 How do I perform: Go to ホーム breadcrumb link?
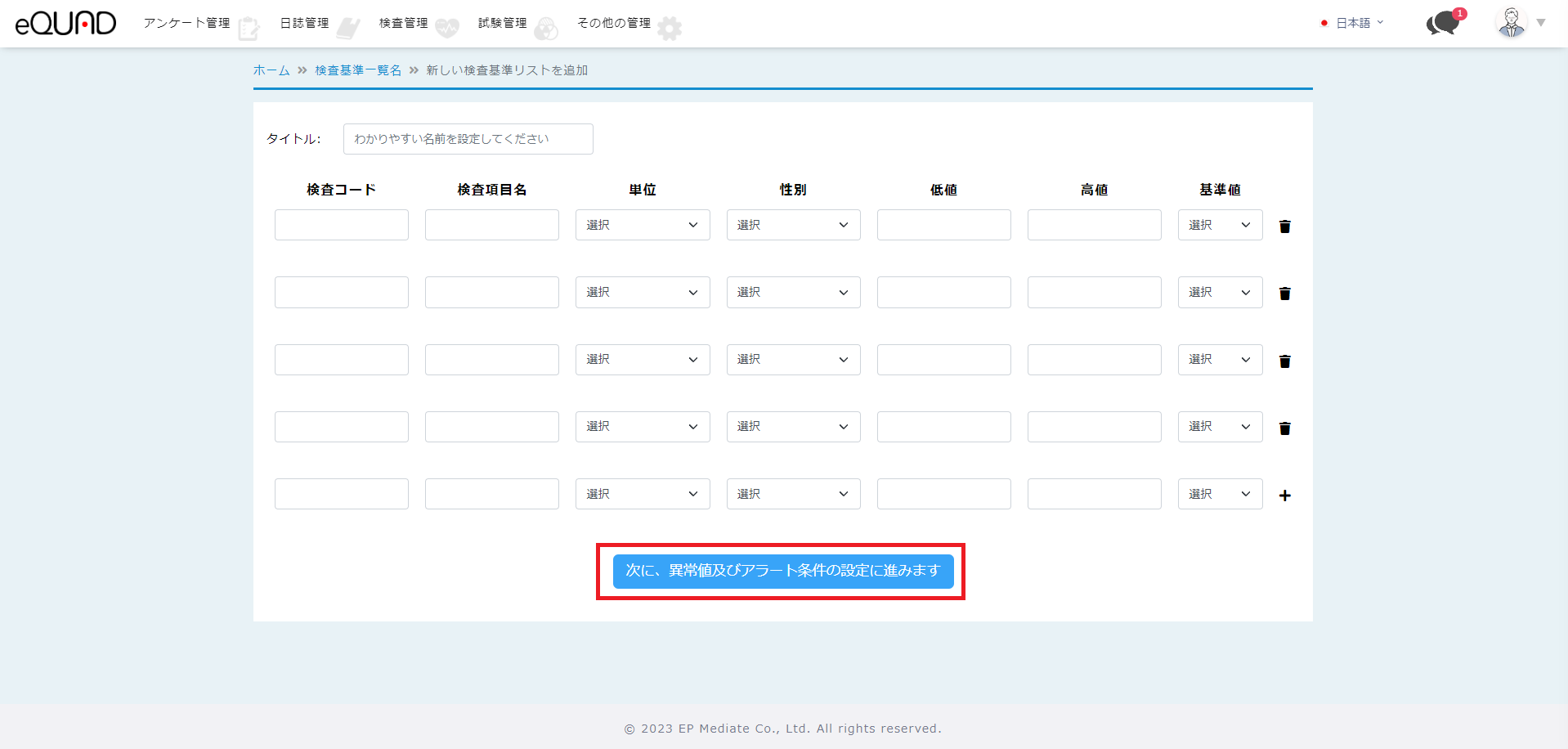271,70
